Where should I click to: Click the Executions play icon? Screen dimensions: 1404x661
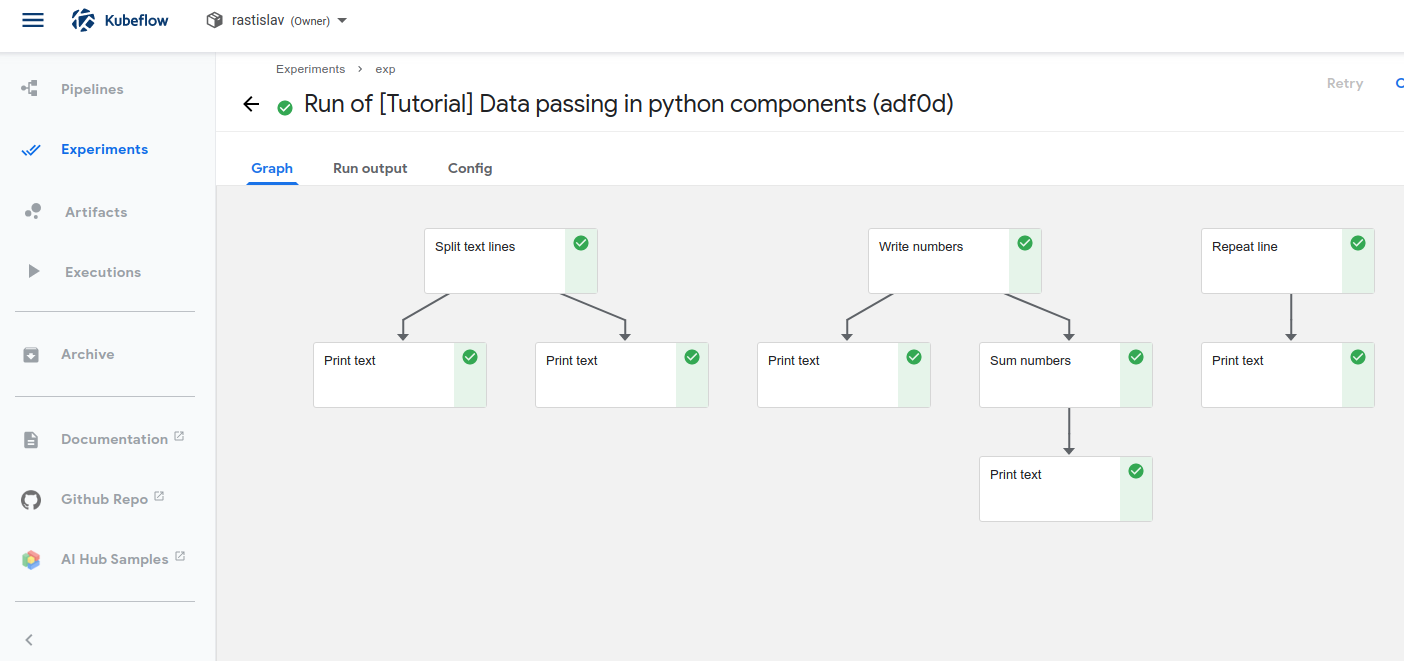click(x=33, y=272)
